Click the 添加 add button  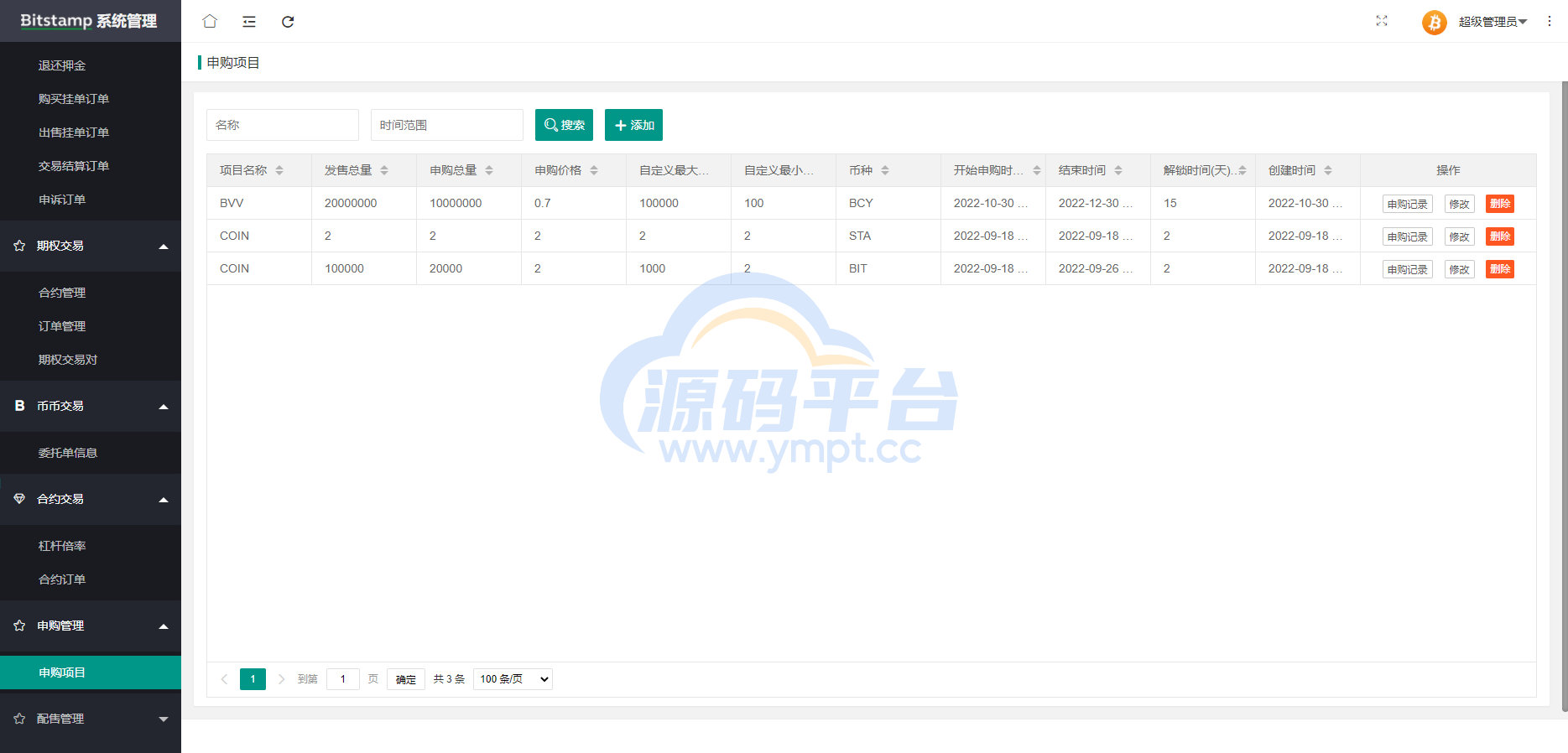pos(633,125)
